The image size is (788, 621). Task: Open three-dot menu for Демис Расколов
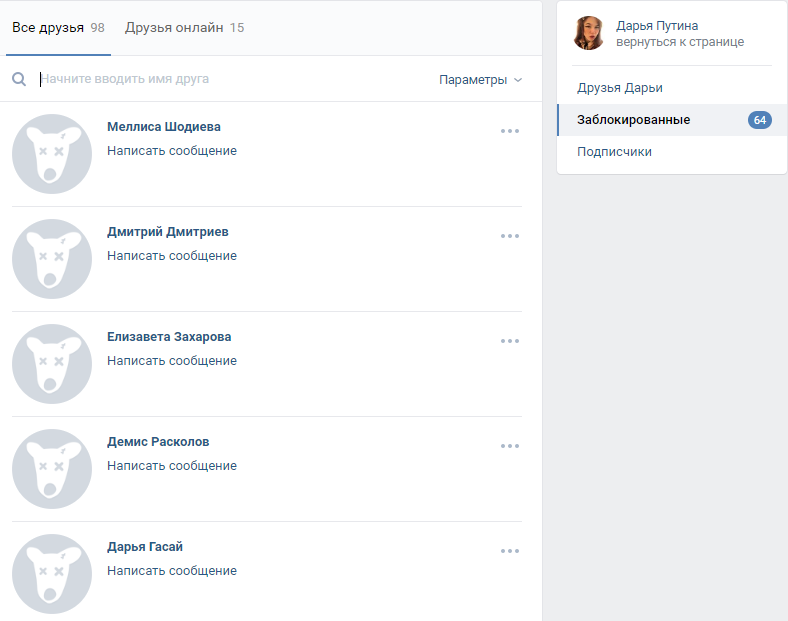coord(510,446)
